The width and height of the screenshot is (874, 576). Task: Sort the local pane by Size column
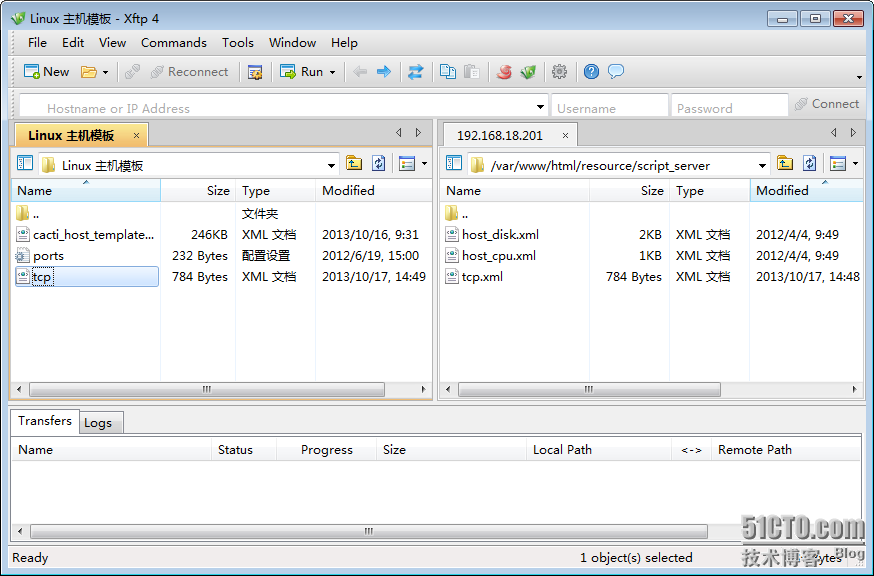pyautogui.click(x=198, y=191)
